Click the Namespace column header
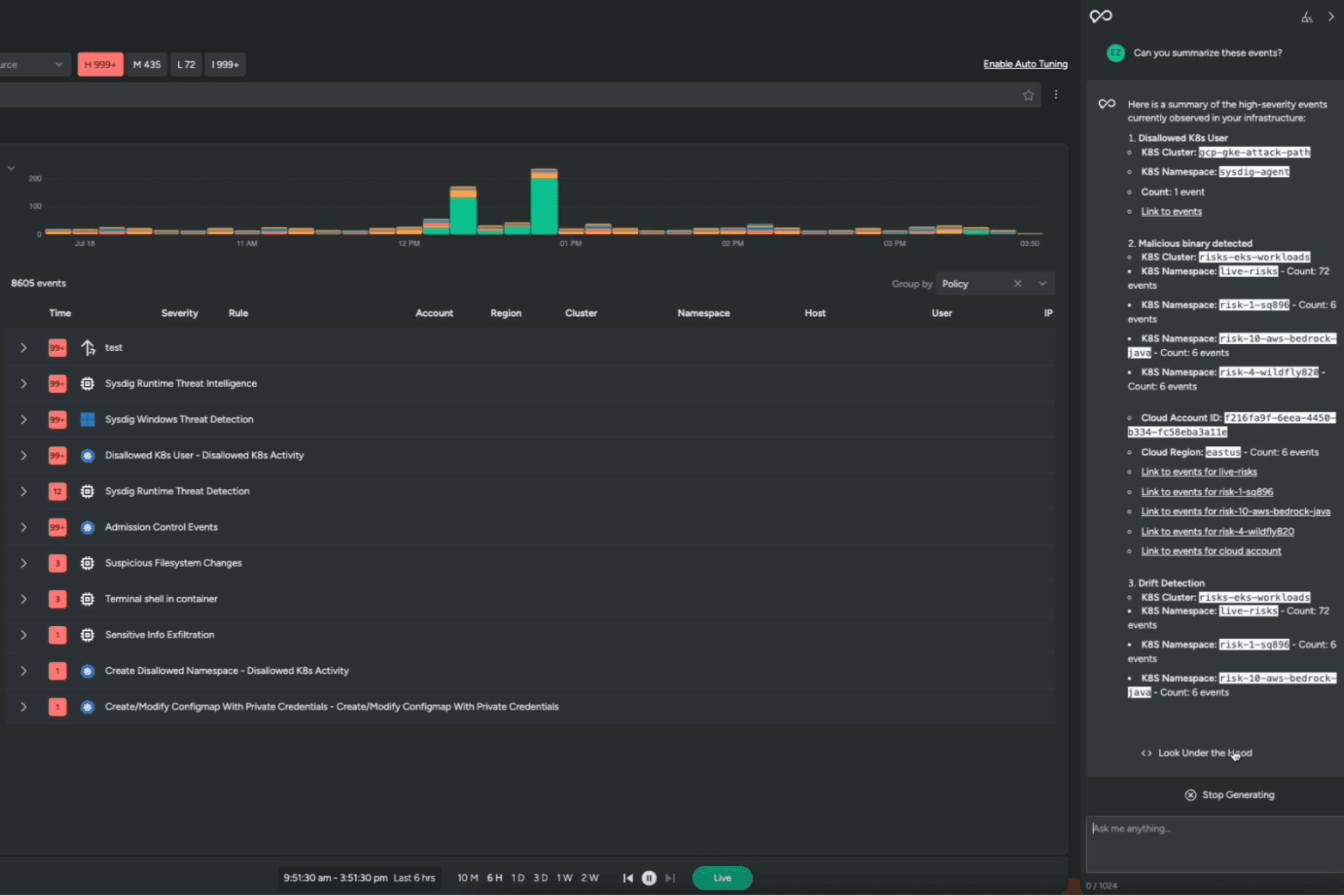The height and width of the screenshot is (896, 1344). click(703, 314)
